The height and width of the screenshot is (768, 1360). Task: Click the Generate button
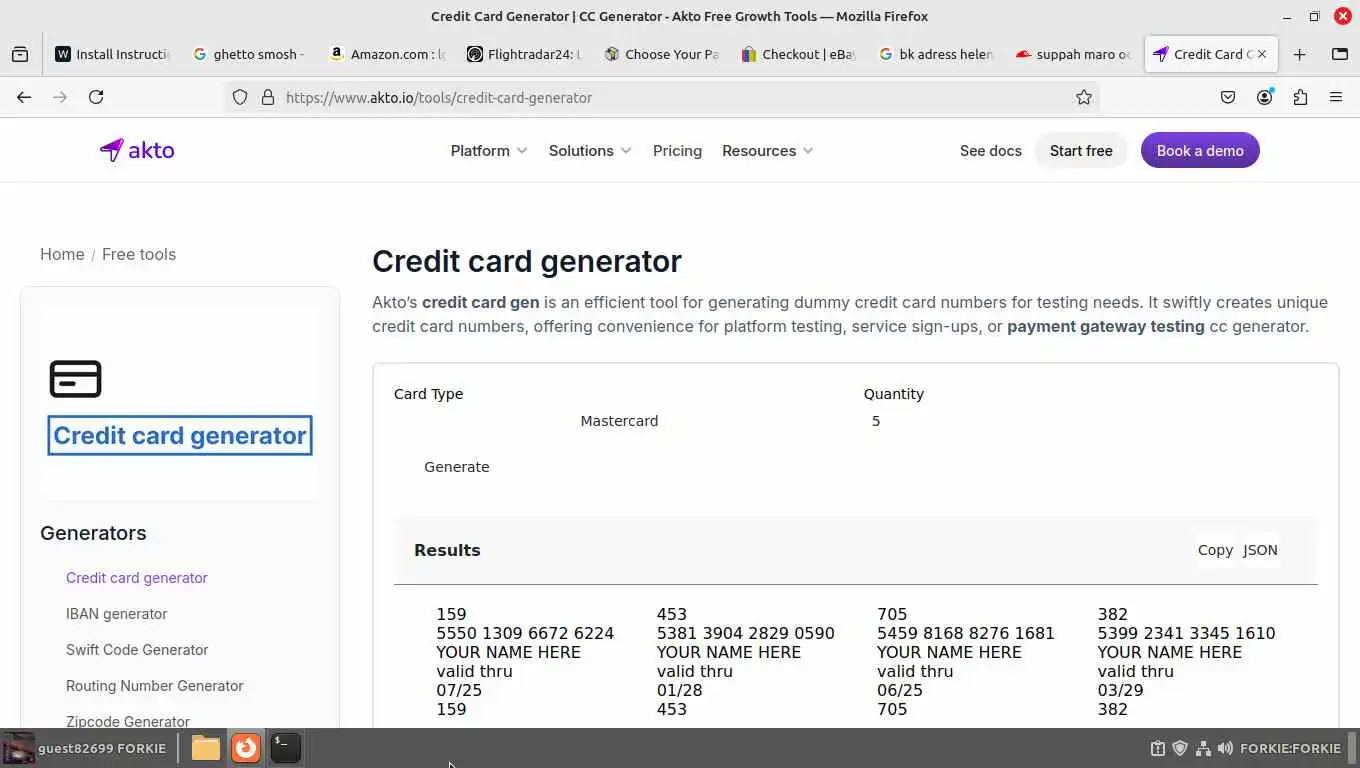tap(457, 467)
